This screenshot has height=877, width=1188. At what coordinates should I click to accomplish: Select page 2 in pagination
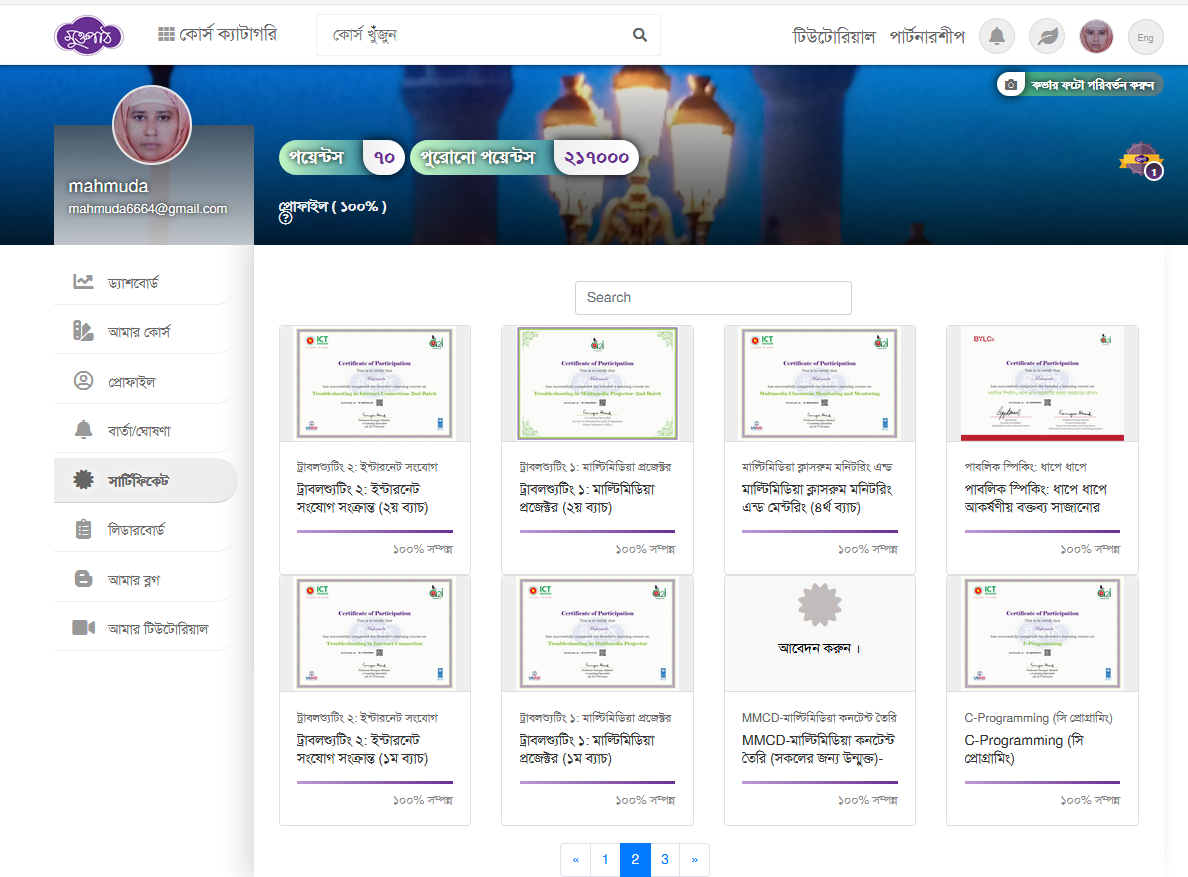click(635, 860)
